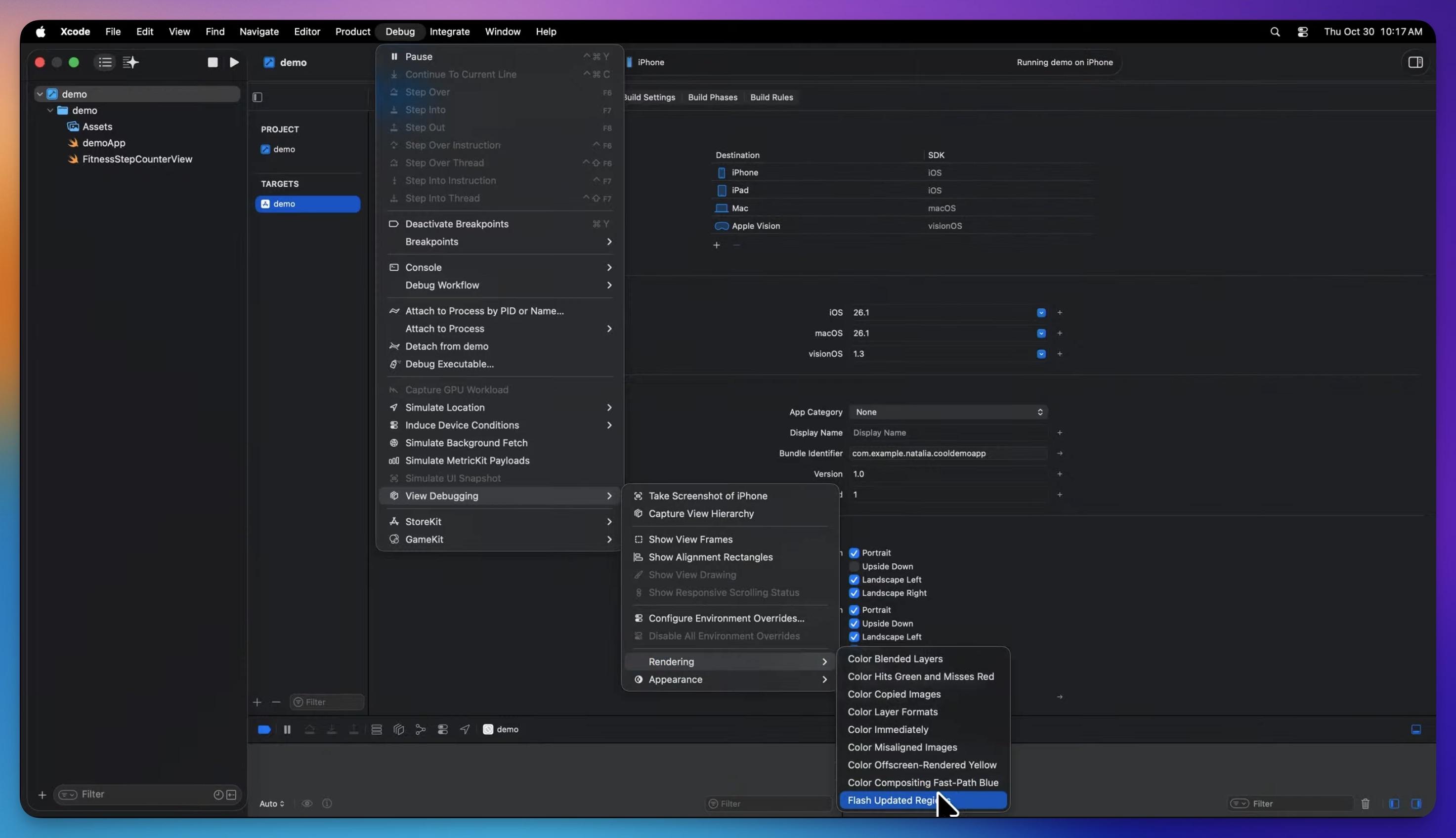
Task: Click Capture View Hierarchy
Action: click(x=730, y=514)
